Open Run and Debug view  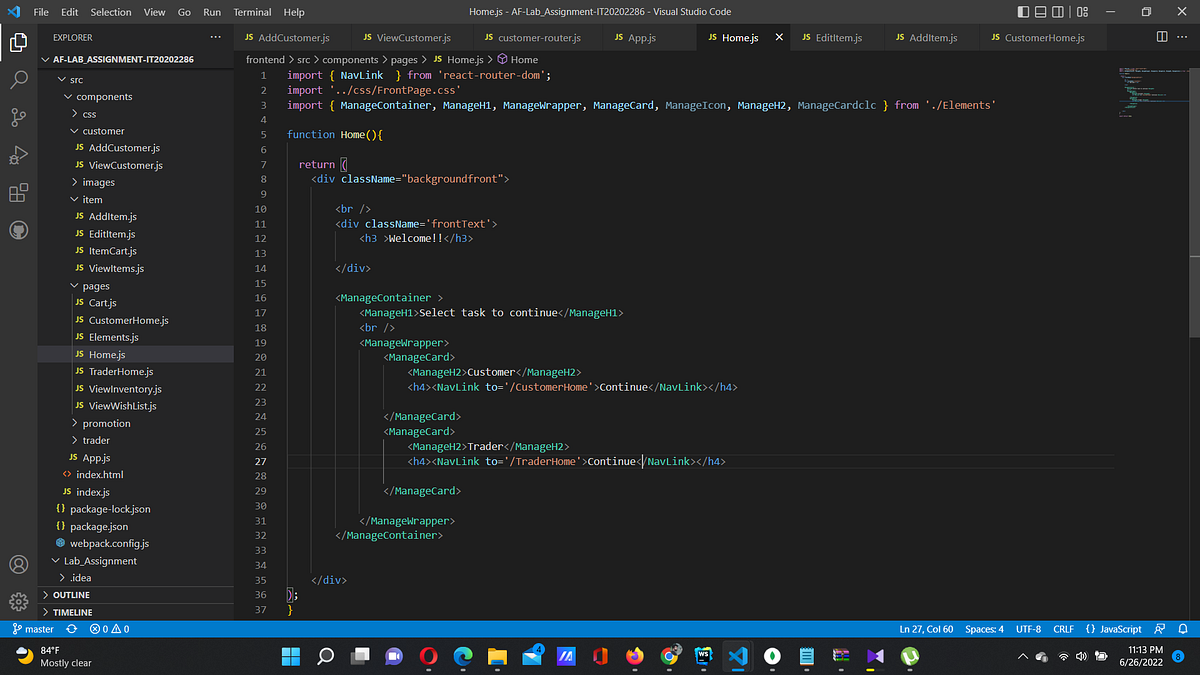tap(18, 155)
